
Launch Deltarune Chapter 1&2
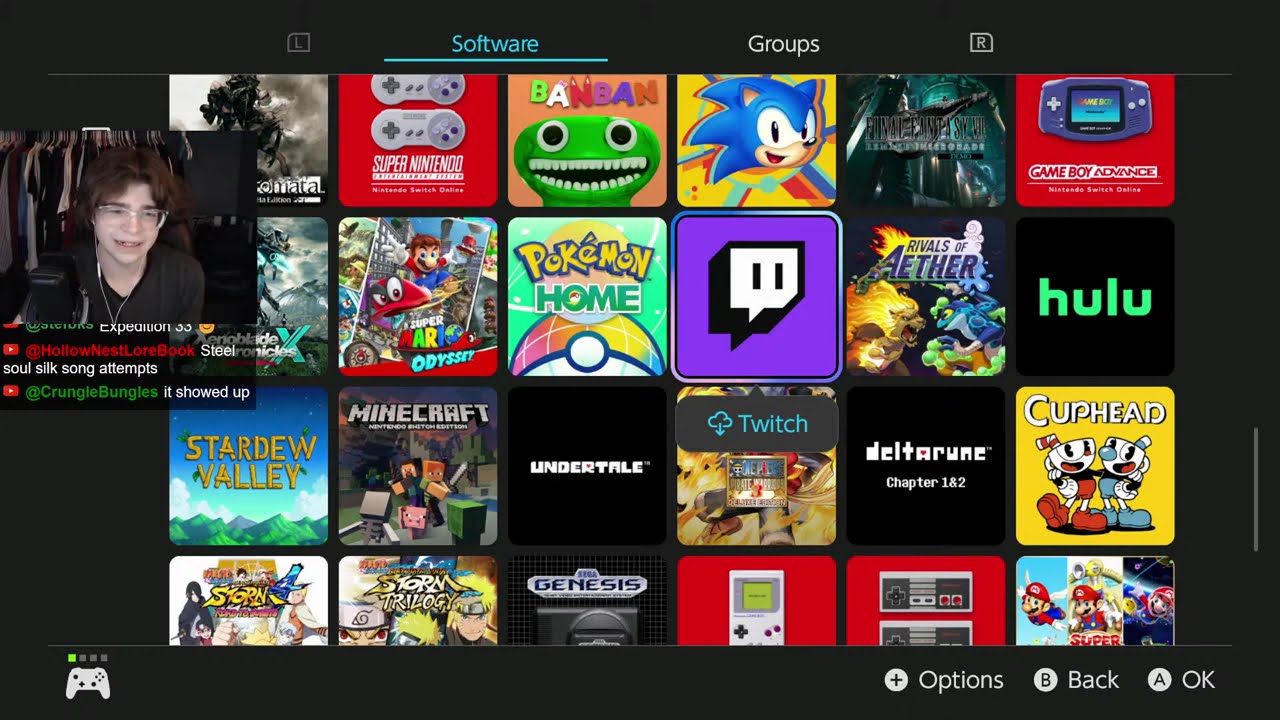[926, 466]
